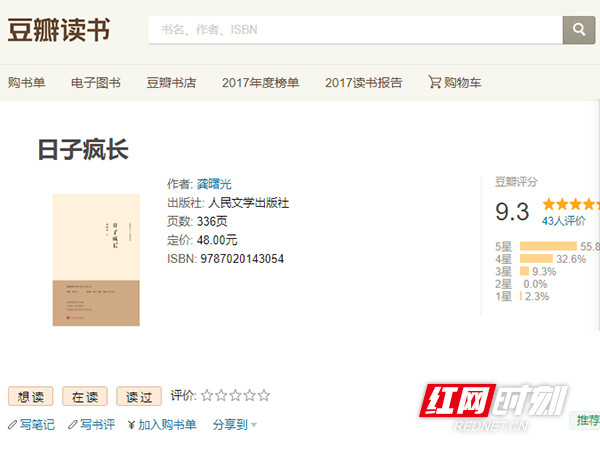Click the 豆瓣评分 label
600x453 pixels.
coord(516,182)
